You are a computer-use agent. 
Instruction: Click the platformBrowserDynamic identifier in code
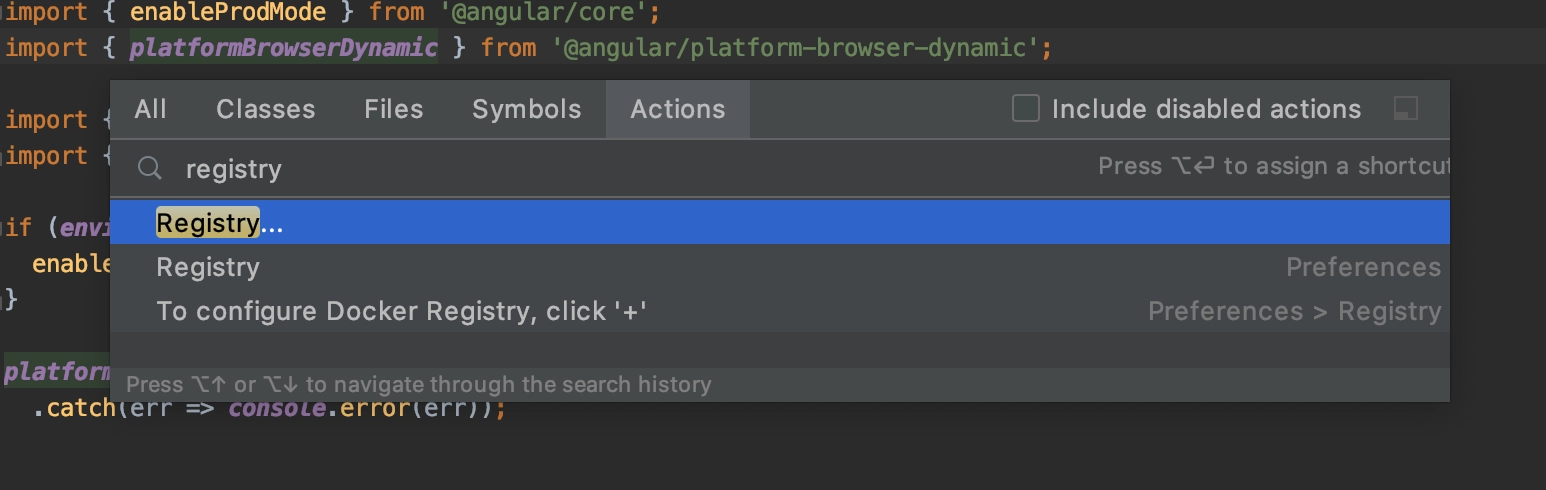click(283, 47)
